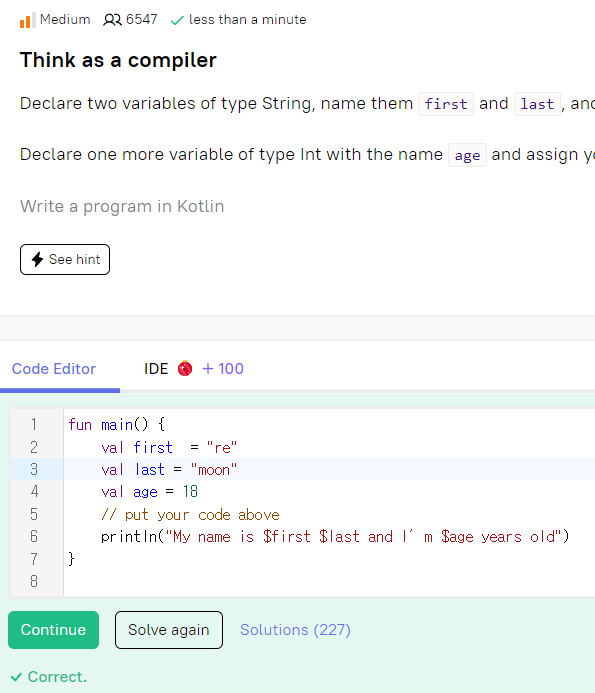
Task: Click the checkmark icon beside Correct
Action: coord(16,677)
